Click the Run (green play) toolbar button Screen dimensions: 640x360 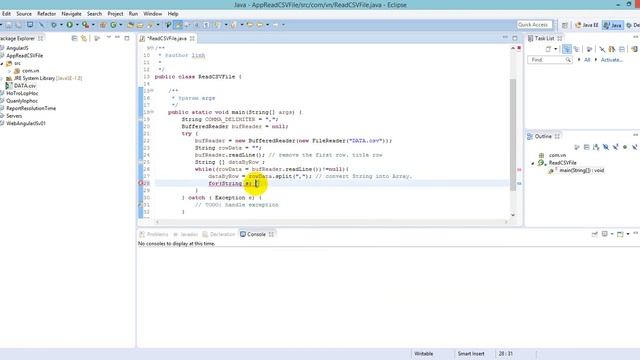click(70, 25)
